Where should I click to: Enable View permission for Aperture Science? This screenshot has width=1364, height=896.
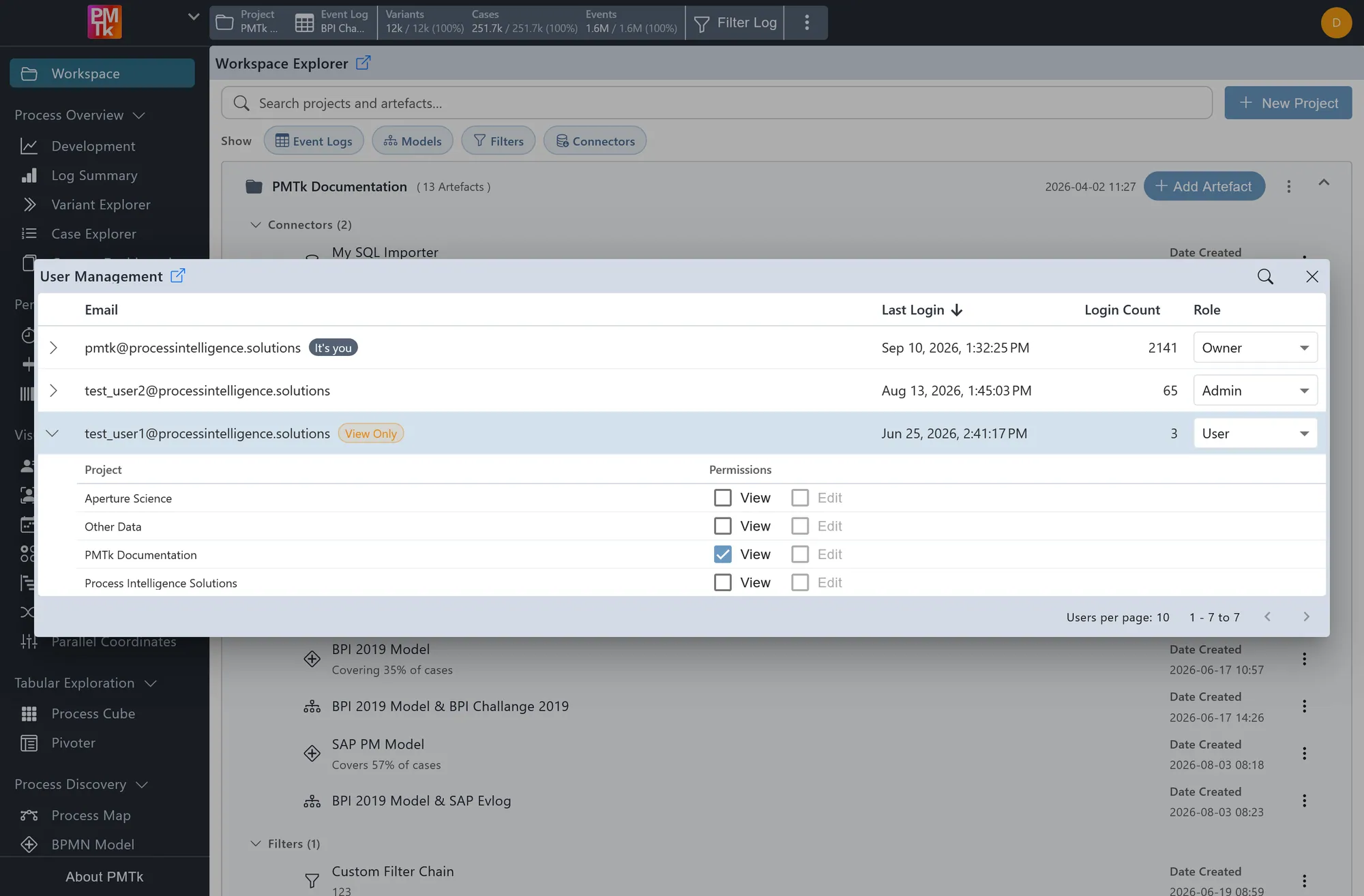coord(723,498)
